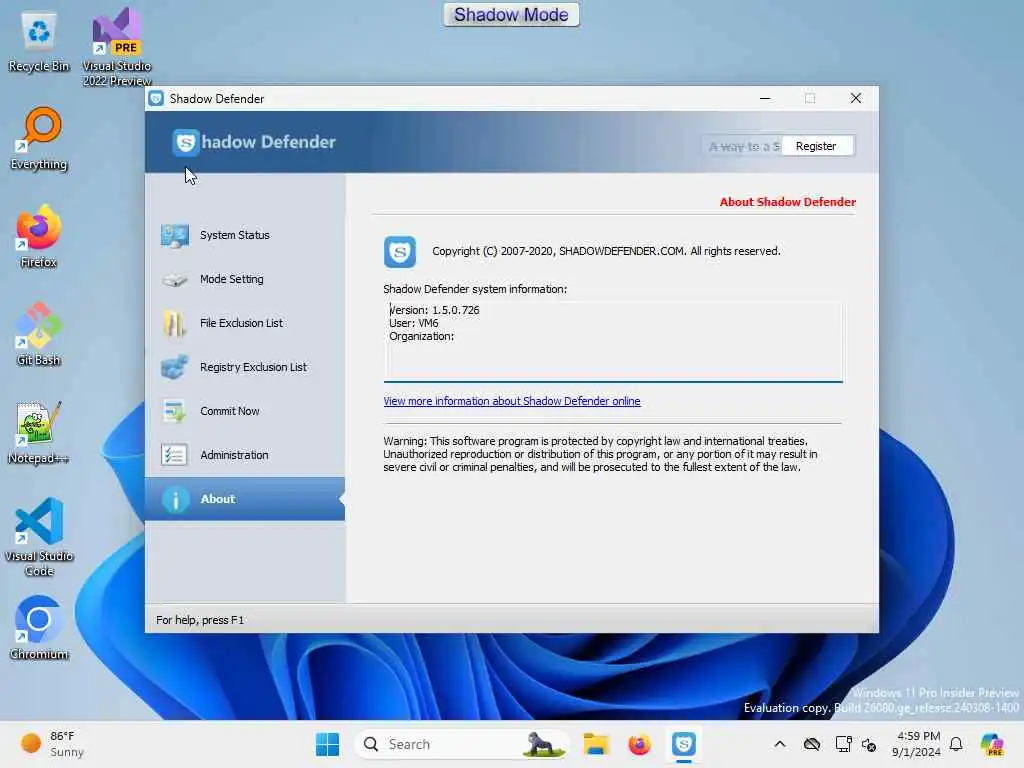Screen dimensions: 1024x768
Task: Click the Mode Setting drive icon
Action: point(175,280)
